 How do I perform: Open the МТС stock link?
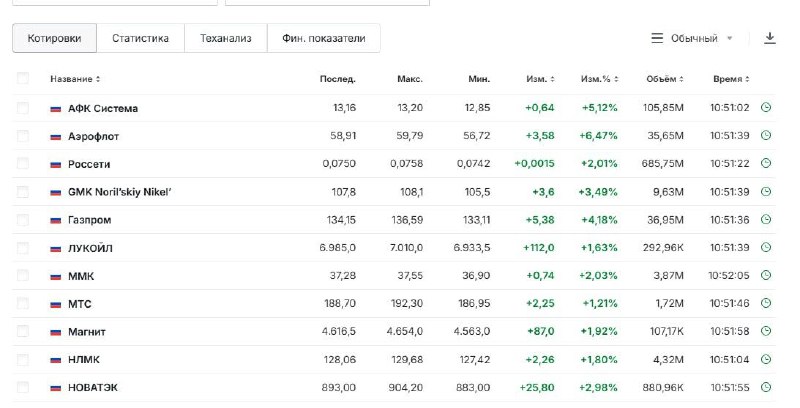(80, 304)
